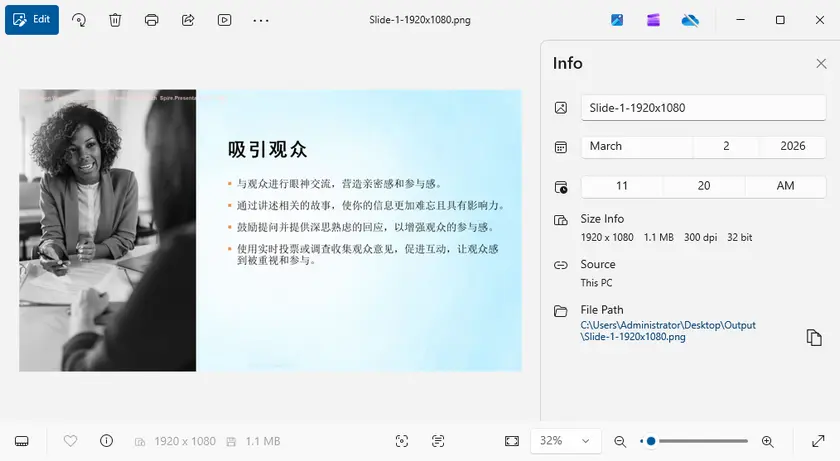Open the See more three-dots menu
Viewport: 840px width, 461px height.
(x=261, y=20)
